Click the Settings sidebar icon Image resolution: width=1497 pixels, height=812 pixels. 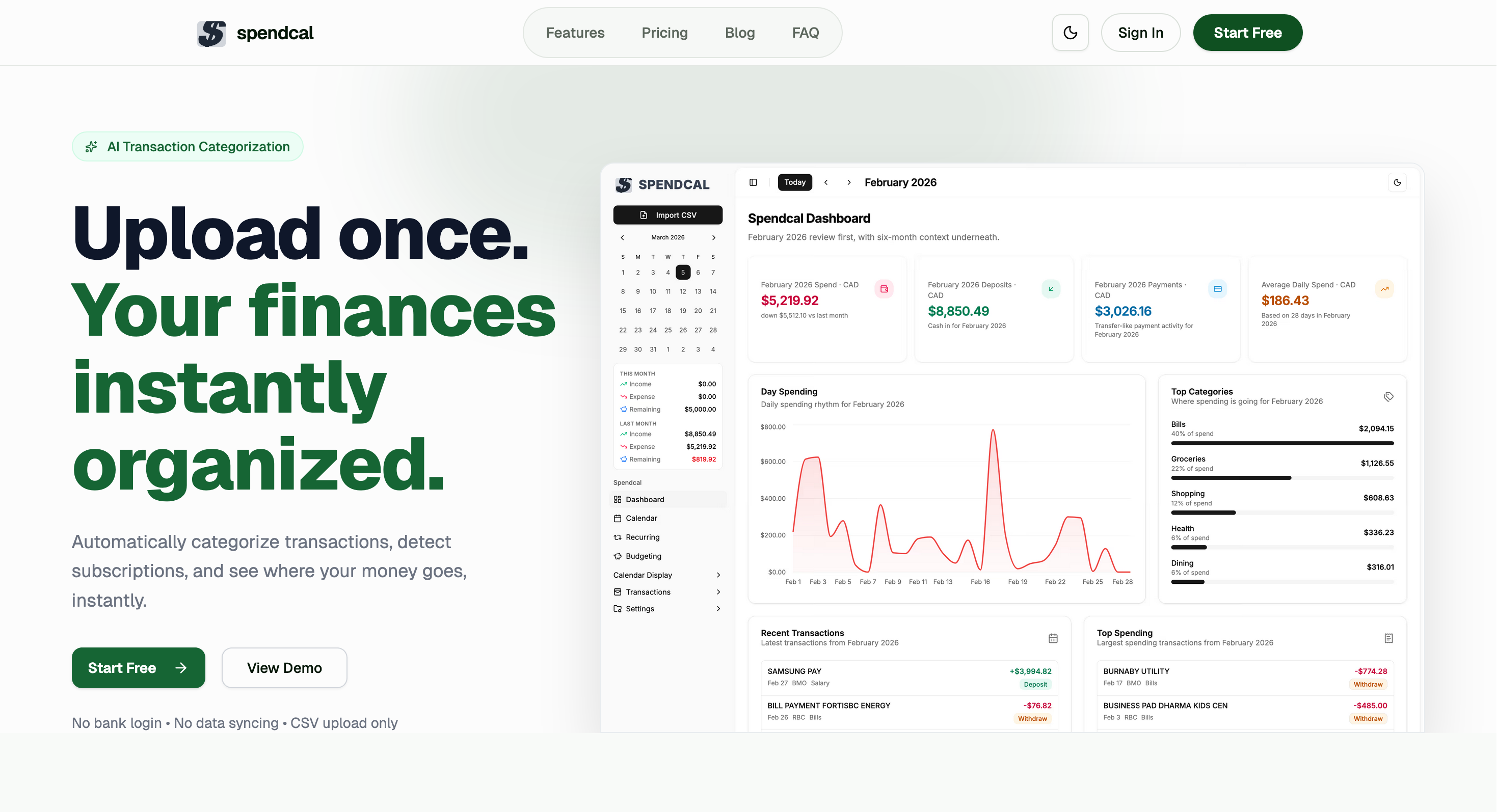(617, 609)
